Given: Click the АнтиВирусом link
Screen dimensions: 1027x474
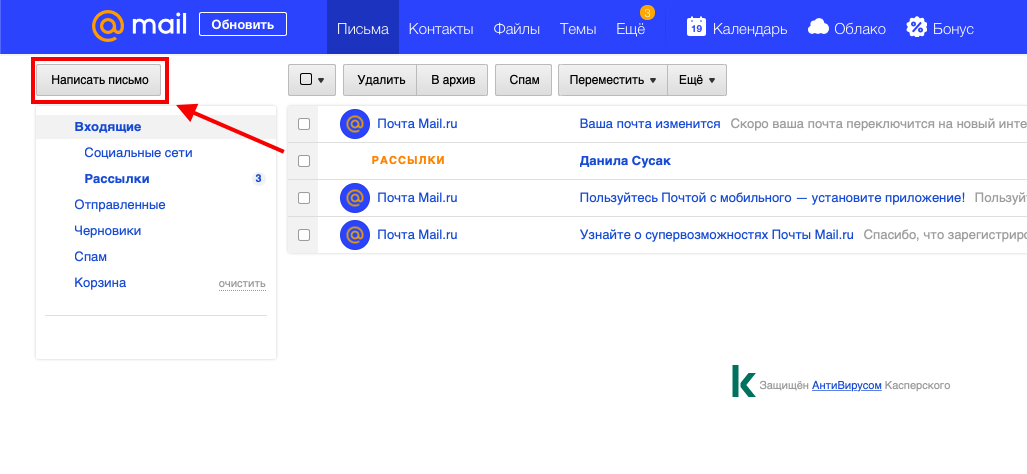Looking at the screenshot, I should (x=846, y=386).
